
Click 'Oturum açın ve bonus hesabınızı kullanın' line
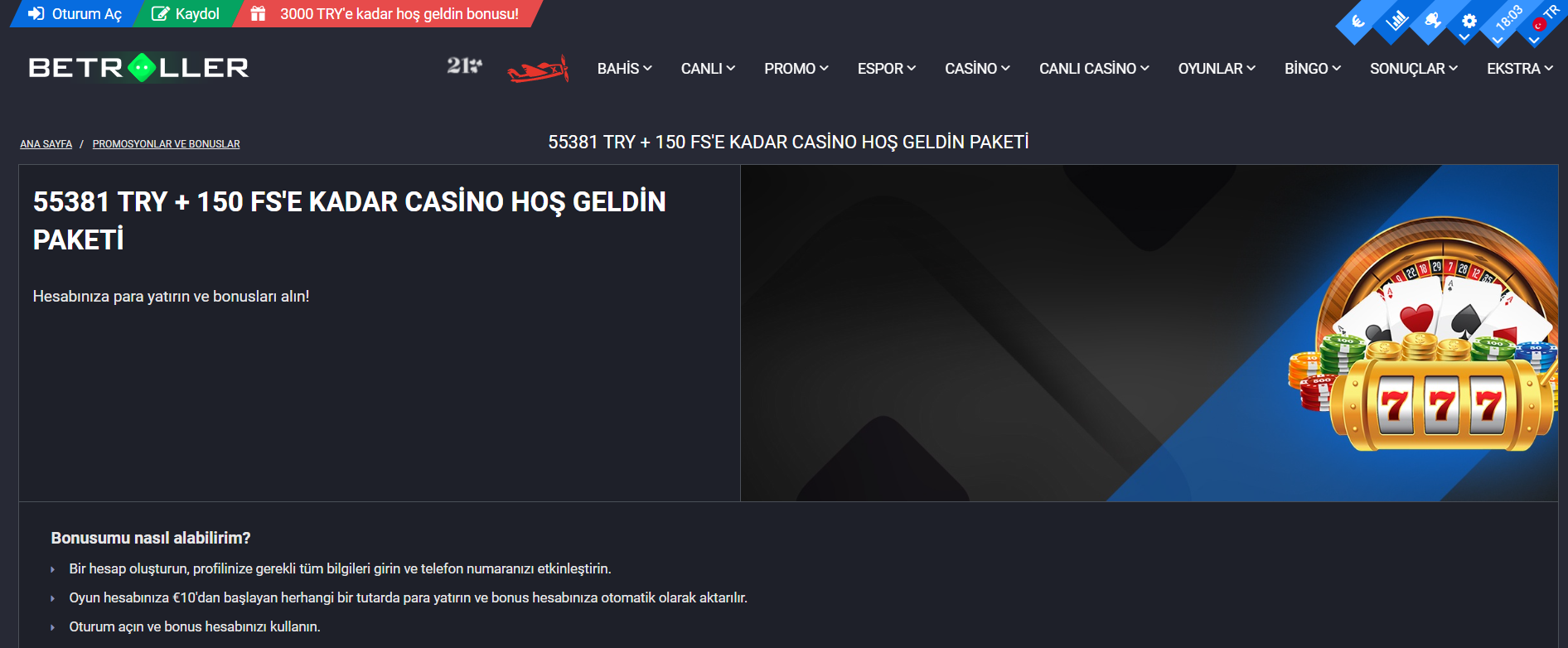195,626
